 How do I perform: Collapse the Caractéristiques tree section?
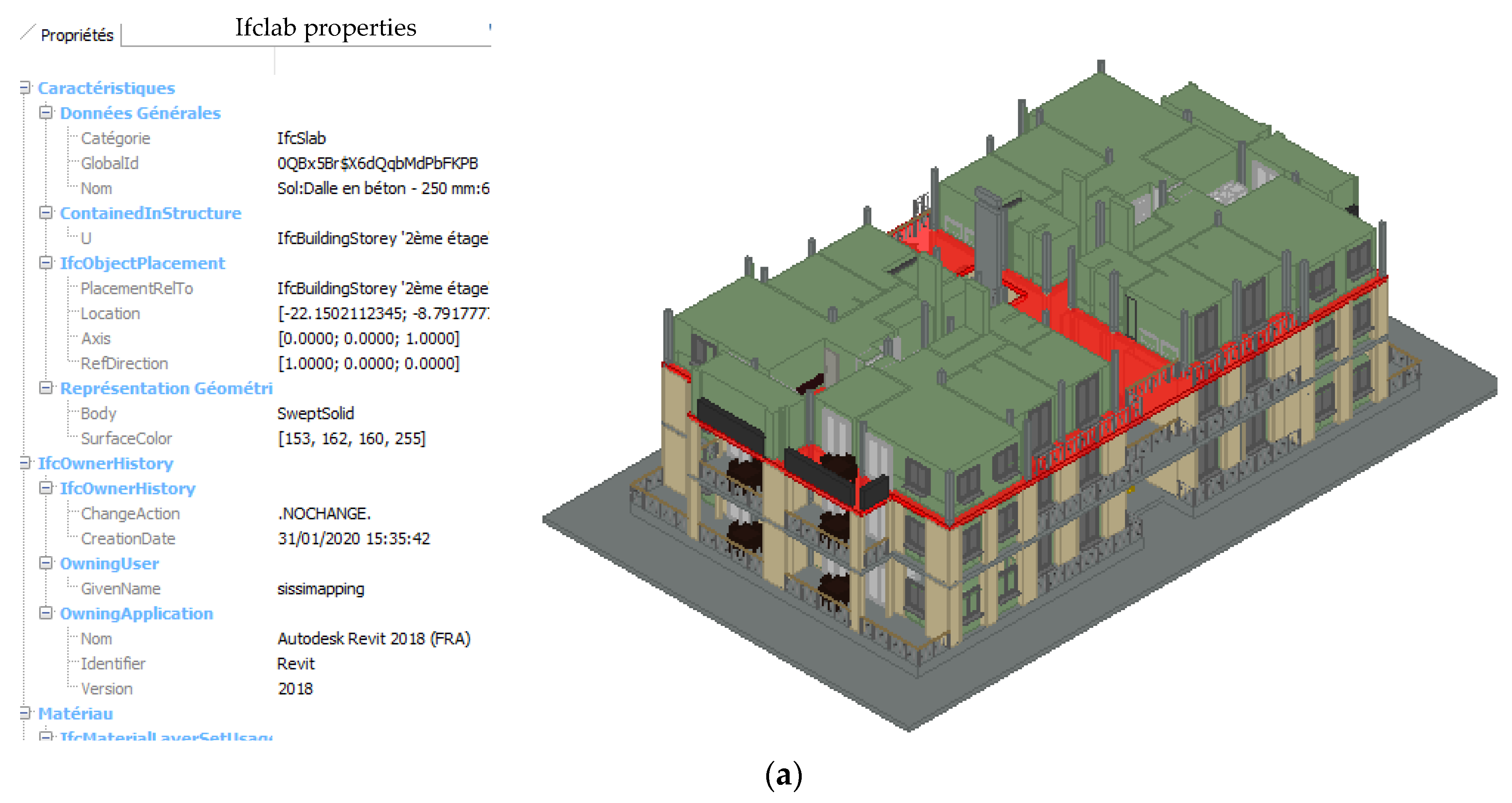(25, 88)
